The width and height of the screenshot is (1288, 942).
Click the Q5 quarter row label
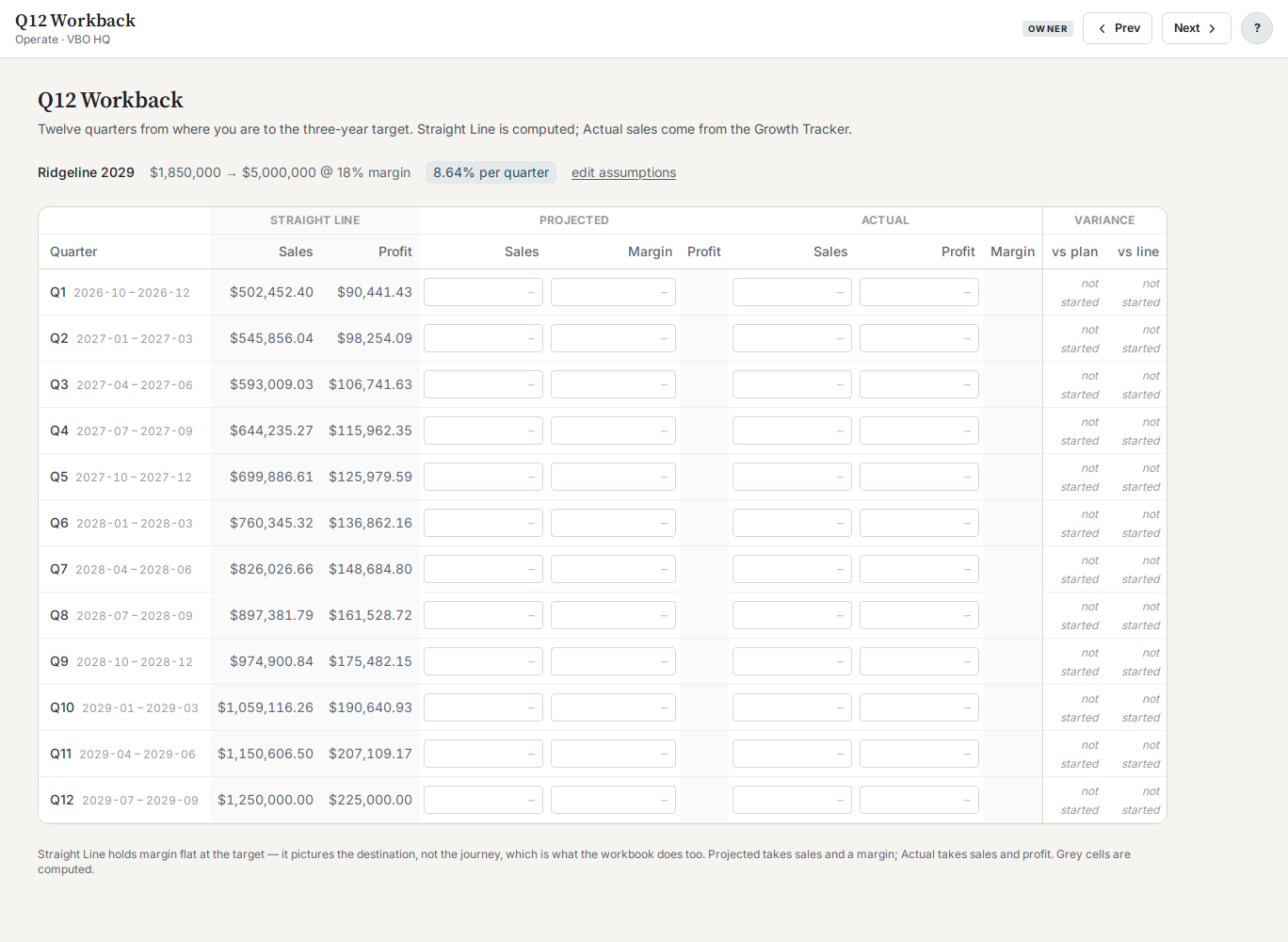coord(121,477)
